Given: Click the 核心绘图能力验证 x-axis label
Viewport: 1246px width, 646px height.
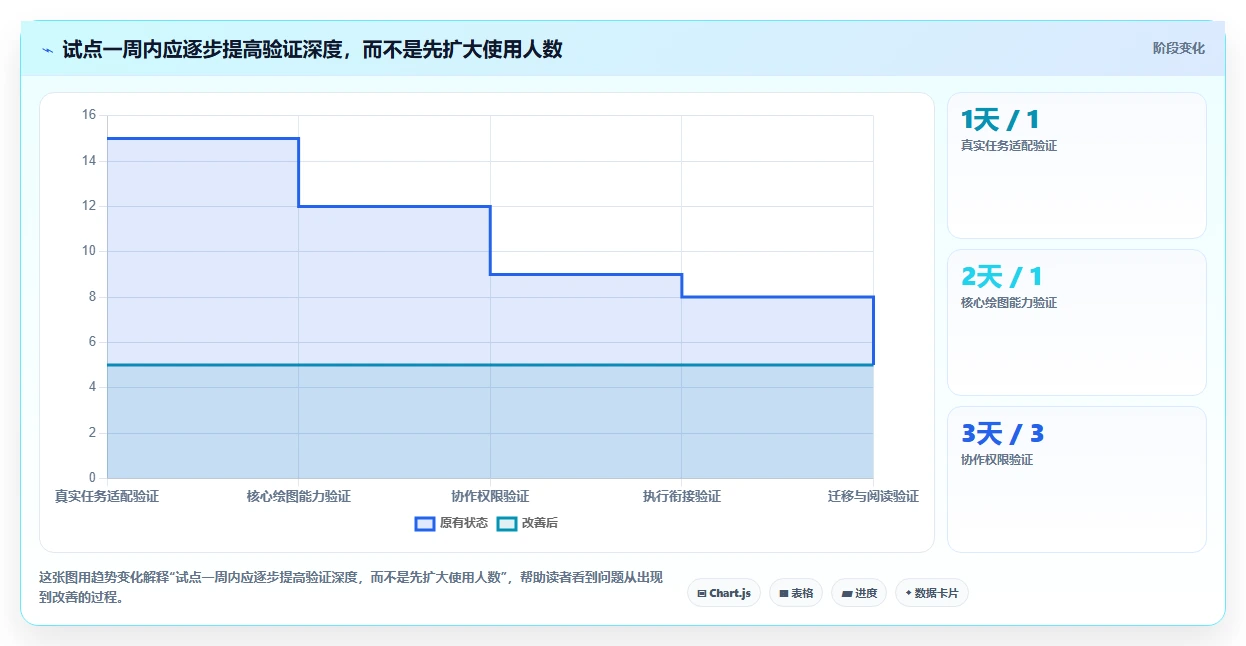Looking at the screenshot, I should tap(298, 496).
